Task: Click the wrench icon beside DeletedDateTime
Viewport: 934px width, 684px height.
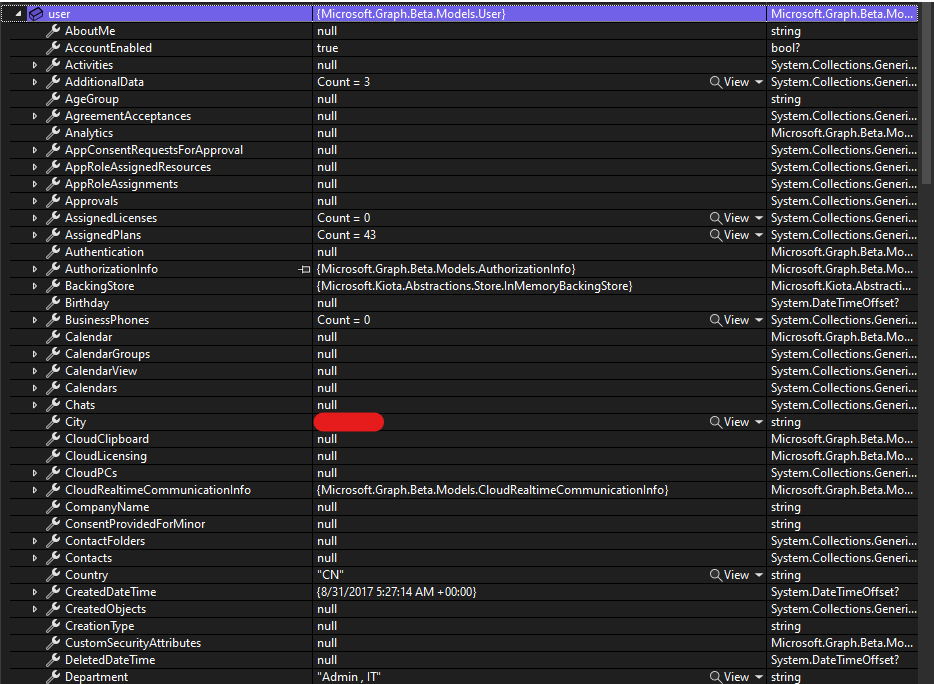Action: pyautogui.click(x=54, y=660)
